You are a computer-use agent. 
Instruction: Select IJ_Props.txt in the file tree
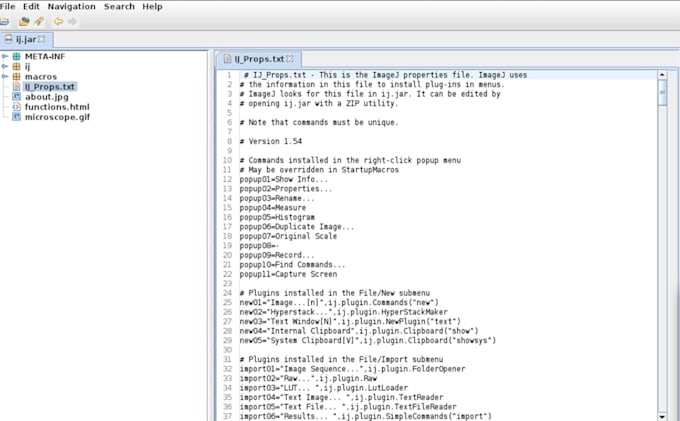50,87
